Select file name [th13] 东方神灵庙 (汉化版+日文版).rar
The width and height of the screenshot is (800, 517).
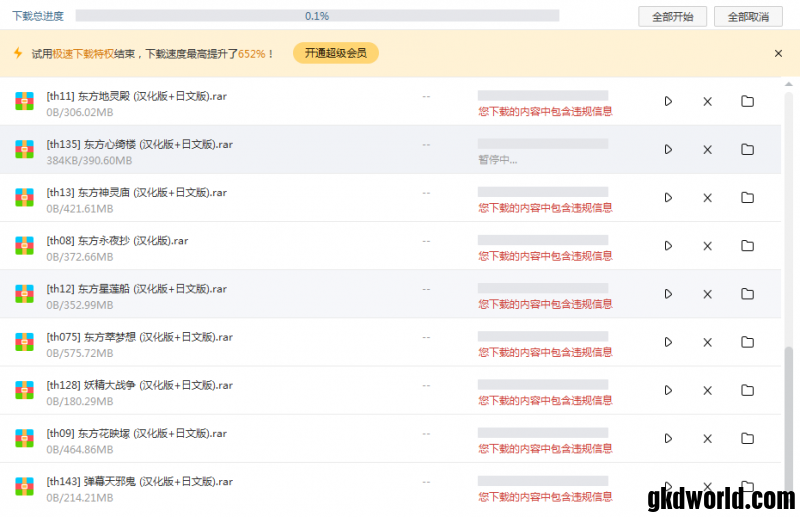[137, 192]
